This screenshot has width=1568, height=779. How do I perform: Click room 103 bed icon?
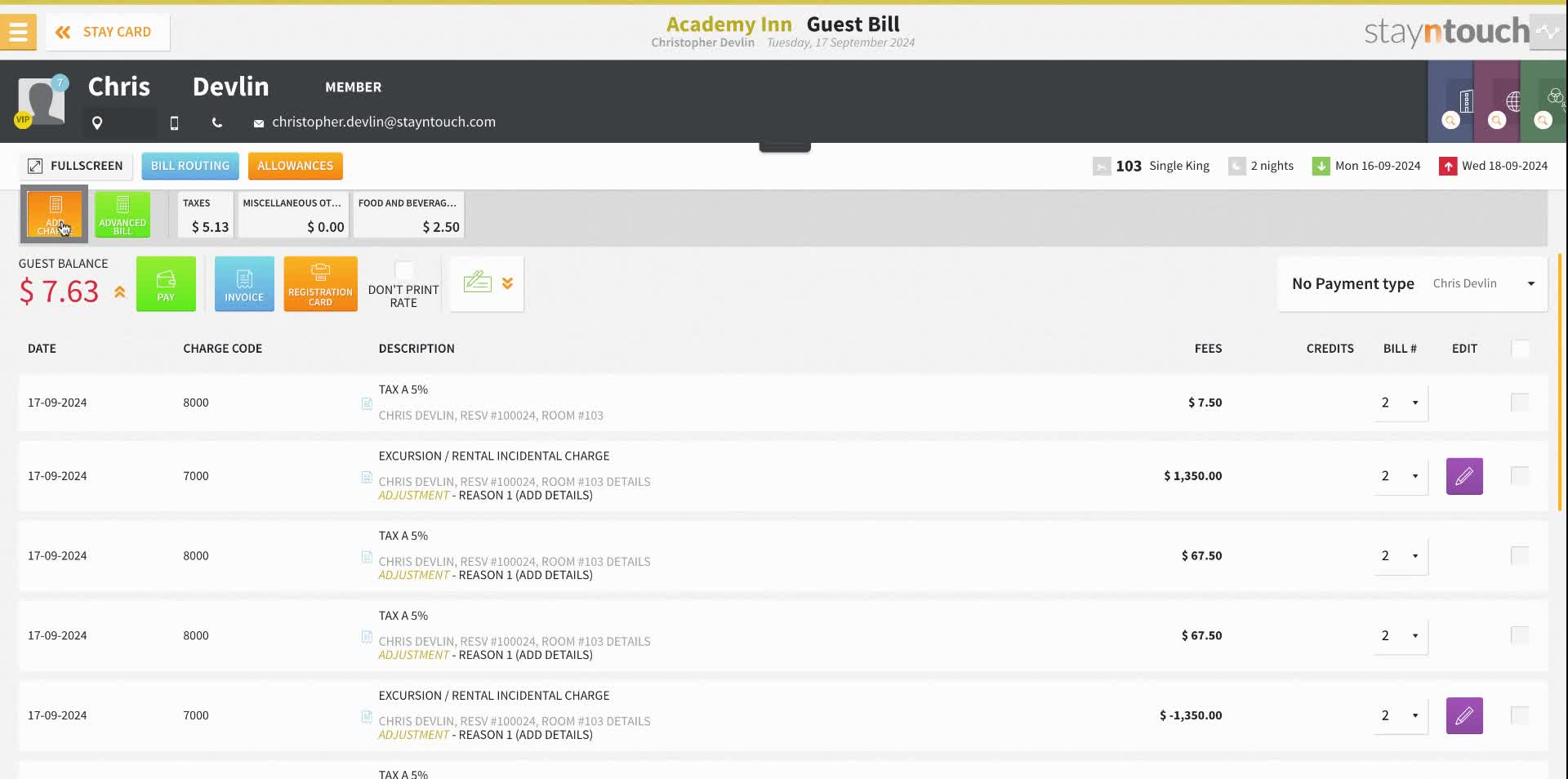[1102, 167]
